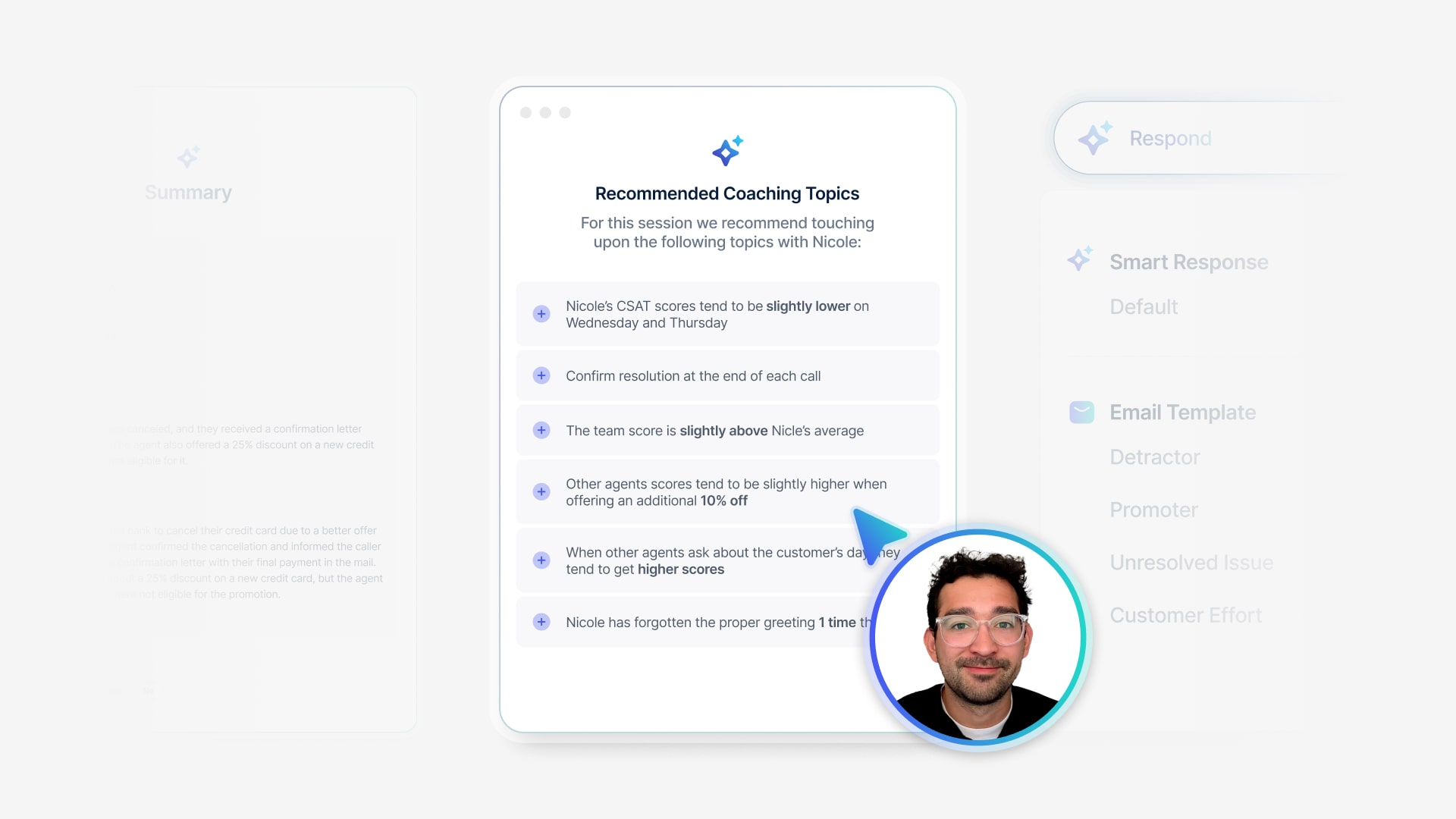Click plus icon beside higher scores topic
This screenshot has height=819, width=1456.
click(x=541, y=560)
